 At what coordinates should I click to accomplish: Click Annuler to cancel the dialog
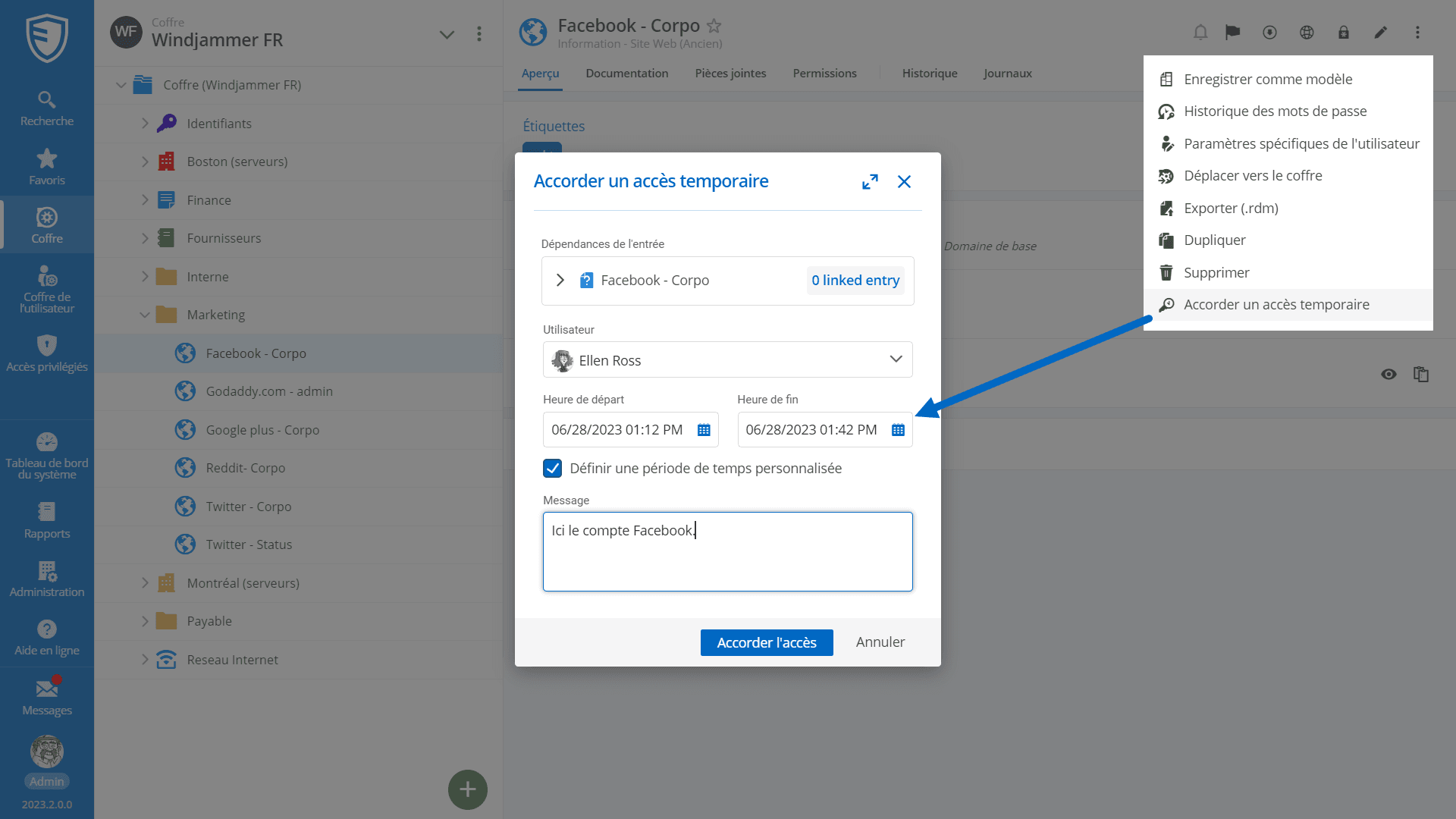click(880, 642)
